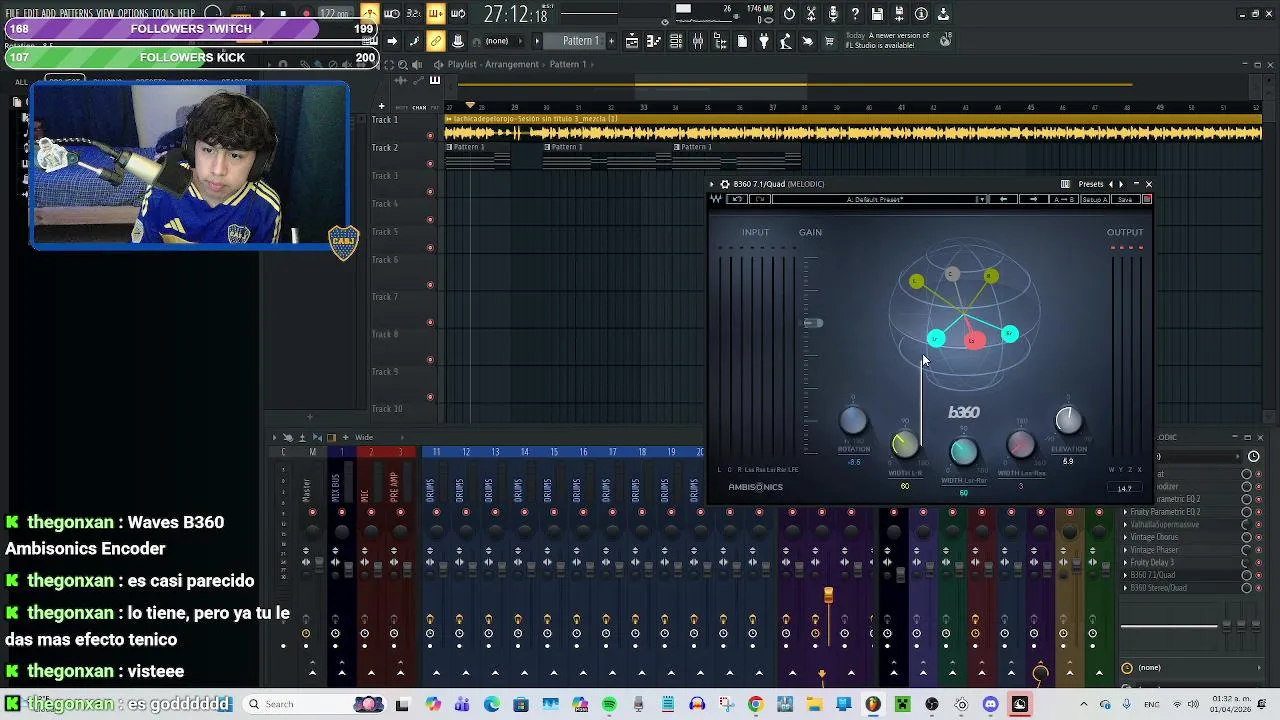Screen dimensions: 1280x720
Task: Open the OPTIONS menu
Action: (132, 14)
